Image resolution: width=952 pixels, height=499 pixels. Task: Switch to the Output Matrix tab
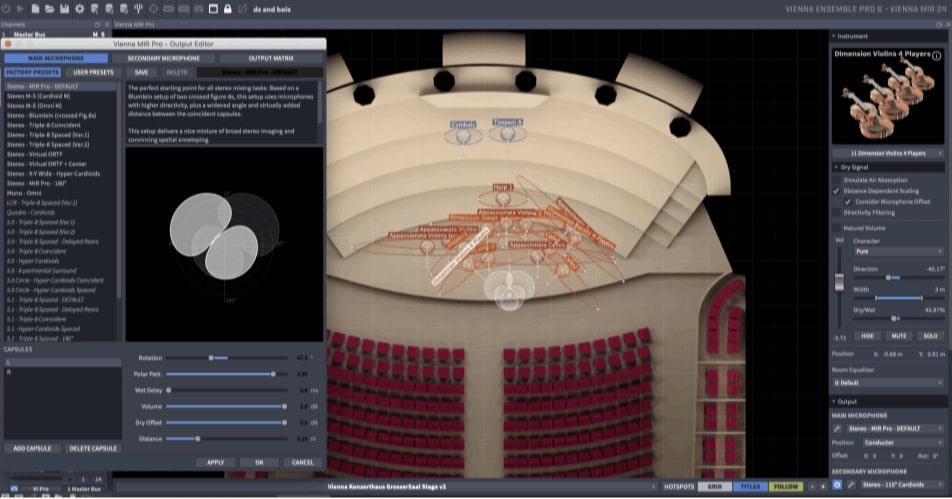coord(271,58)
